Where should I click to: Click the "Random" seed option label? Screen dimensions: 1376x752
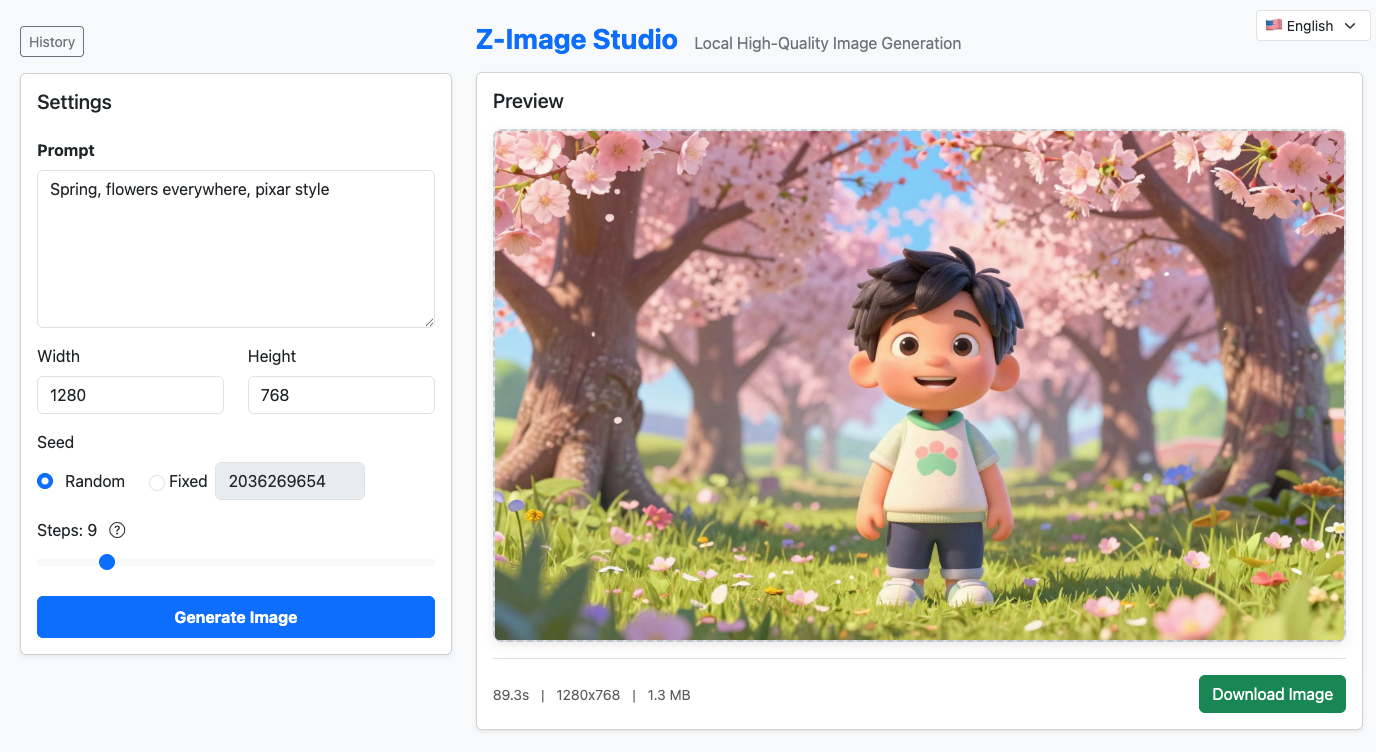click(x=95, y=481)
